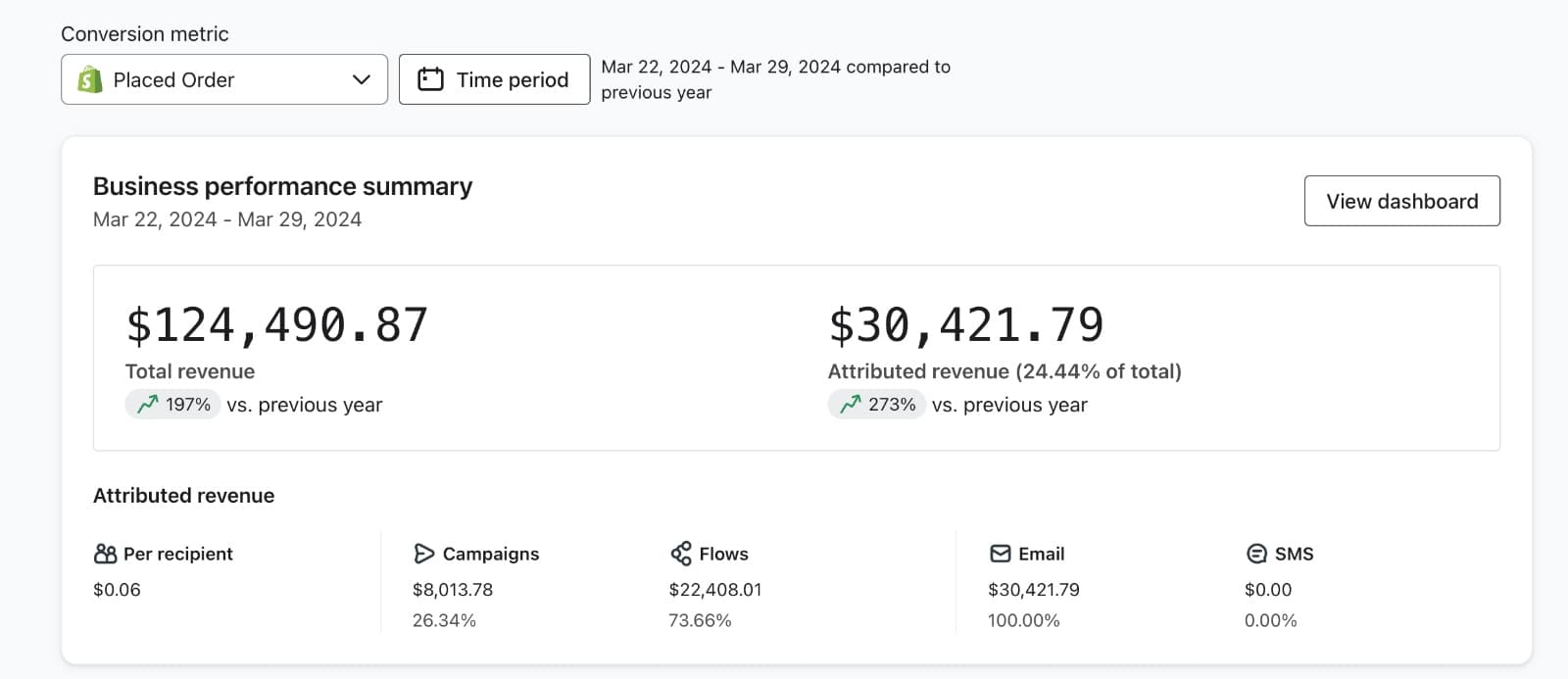Click the SMS chat bubble icon

pos(1256,554)
